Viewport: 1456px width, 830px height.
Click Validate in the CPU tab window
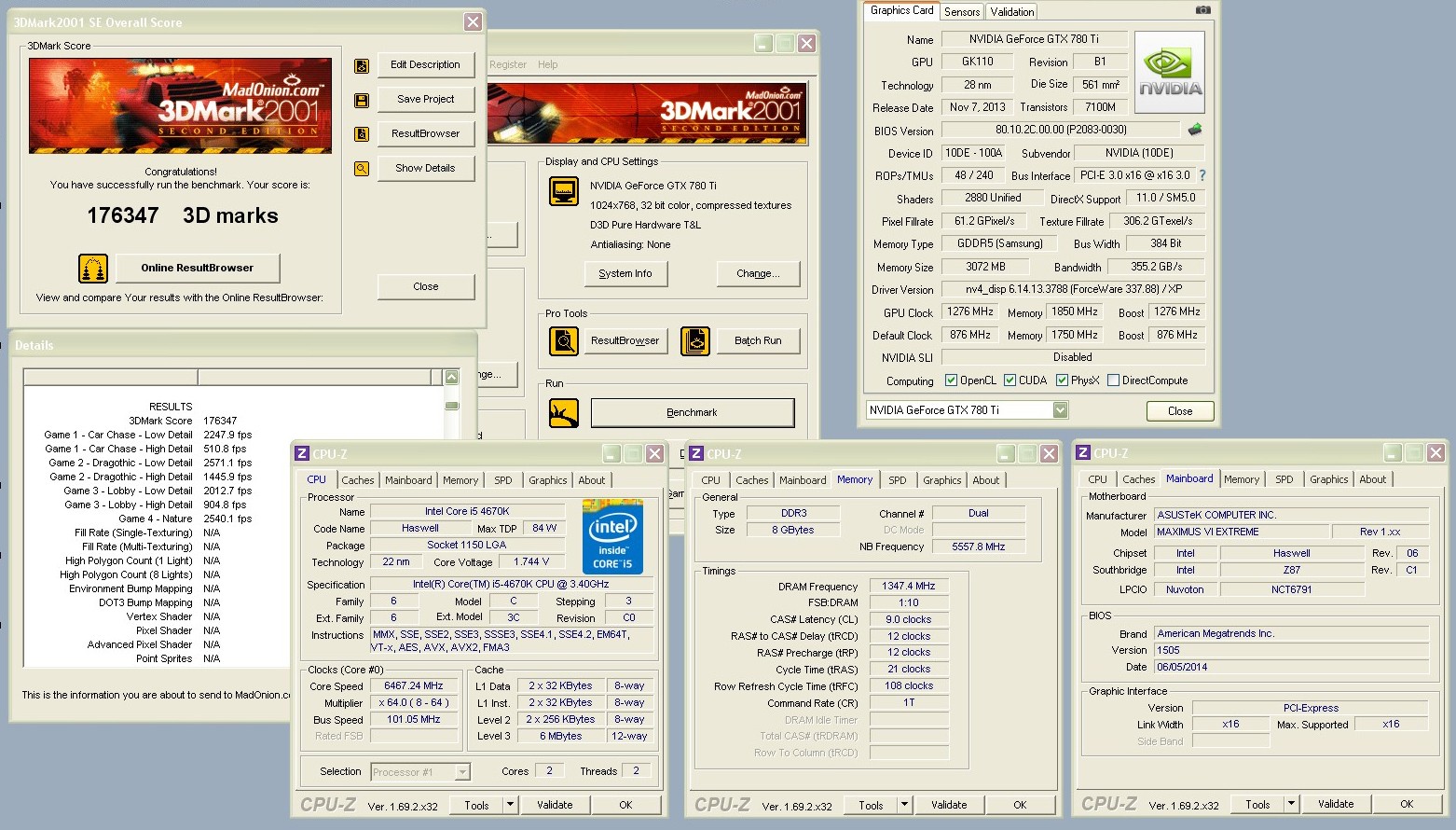(555, 805)
